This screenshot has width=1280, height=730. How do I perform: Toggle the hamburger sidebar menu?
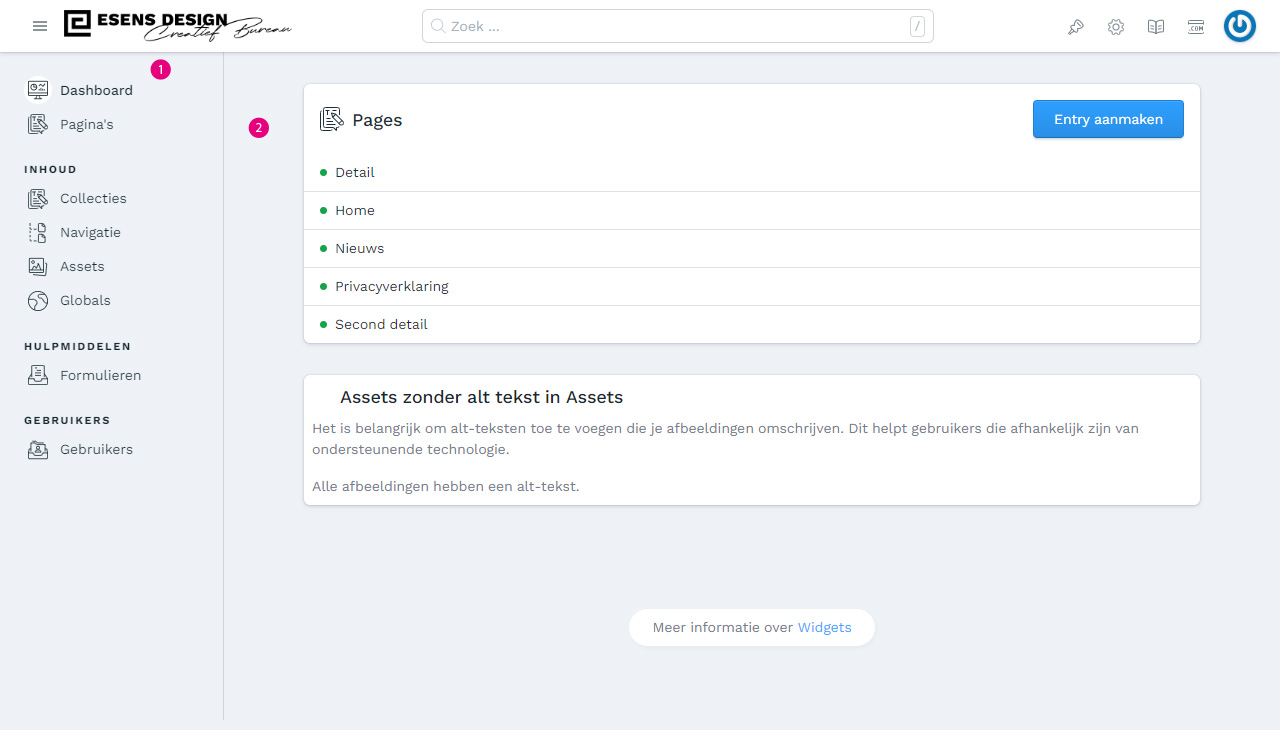point(40,26)
